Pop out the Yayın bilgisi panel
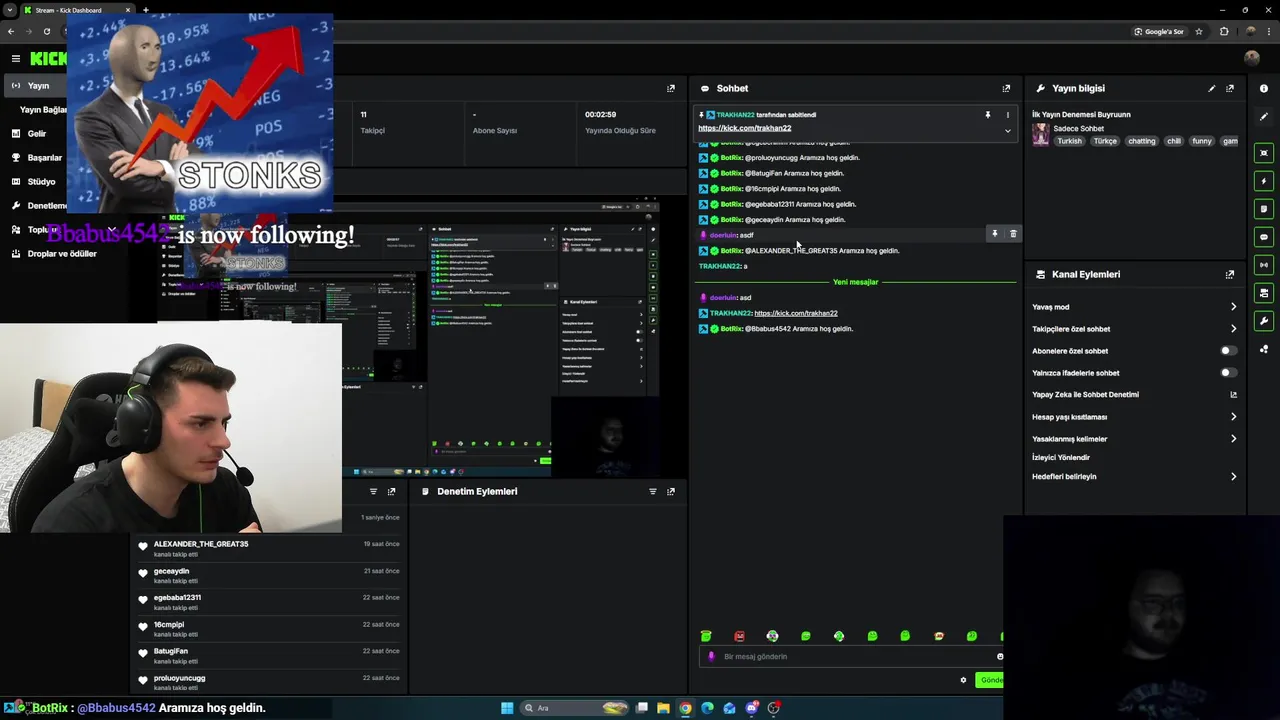The width and height of the screenshot is (1280, 720). click(1230, 88)
